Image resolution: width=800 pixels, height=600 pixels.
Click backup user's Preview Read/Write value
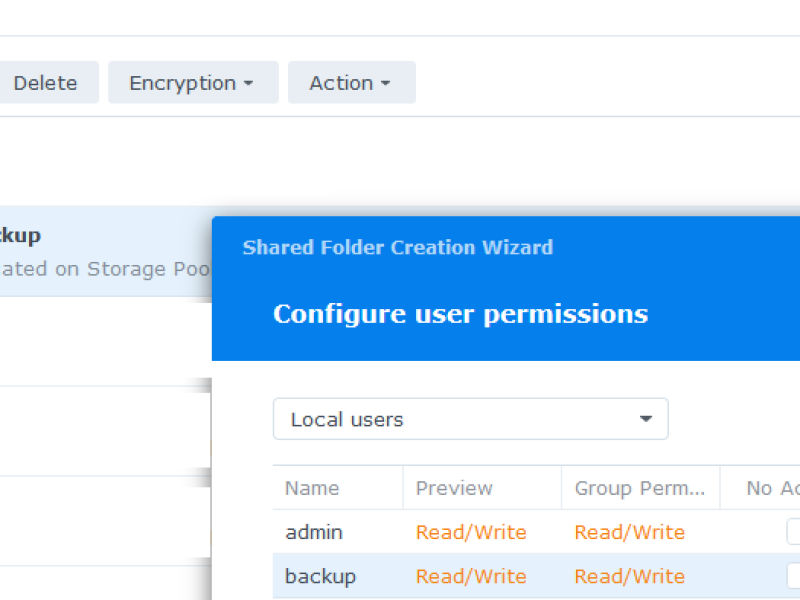(x=471, y=576)
